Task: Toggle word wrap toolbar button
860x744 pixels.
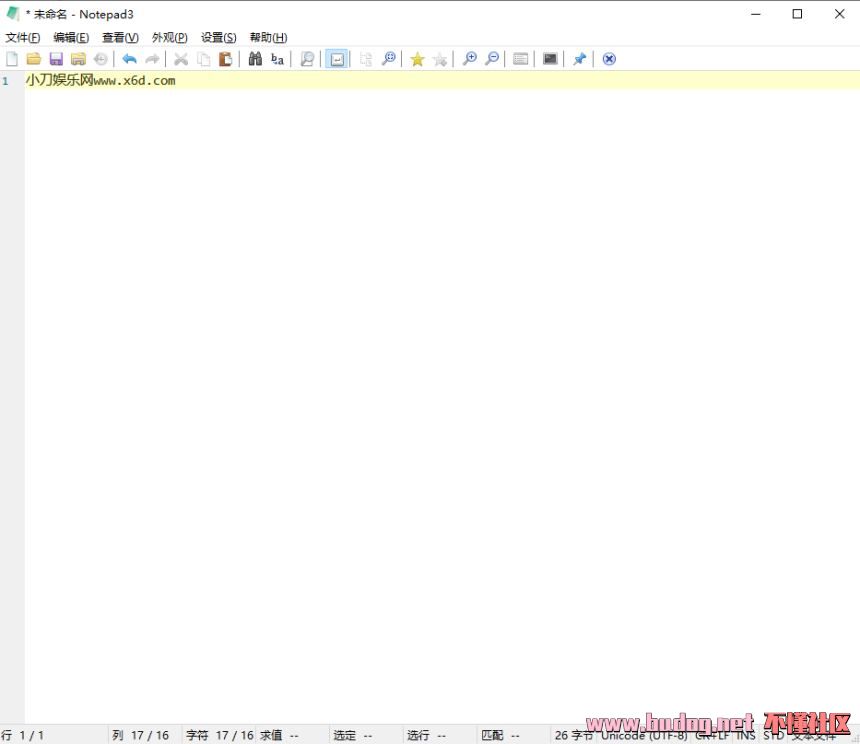Action: [x=337, y=59]
